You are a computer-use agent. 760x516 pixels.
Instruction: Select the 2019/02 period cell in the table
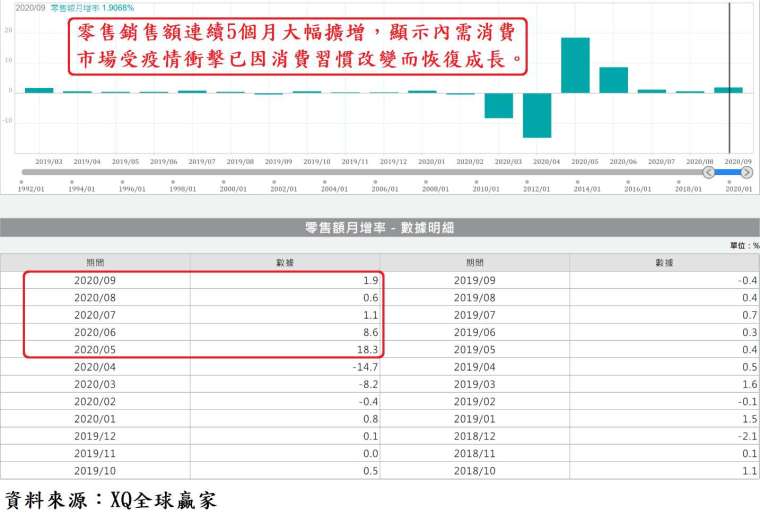tap(475, 402)
